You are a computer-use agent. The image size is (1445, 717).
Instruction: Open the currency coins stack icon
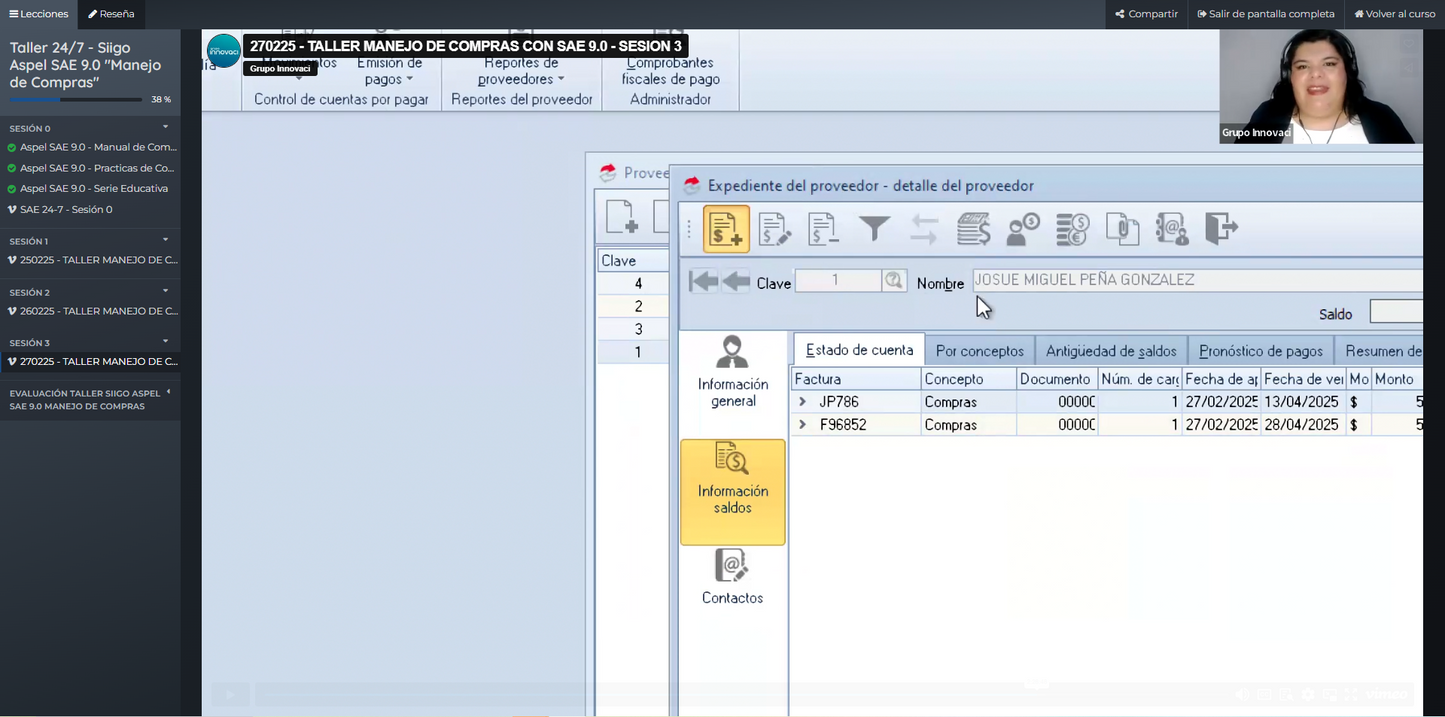point(1073,229)
